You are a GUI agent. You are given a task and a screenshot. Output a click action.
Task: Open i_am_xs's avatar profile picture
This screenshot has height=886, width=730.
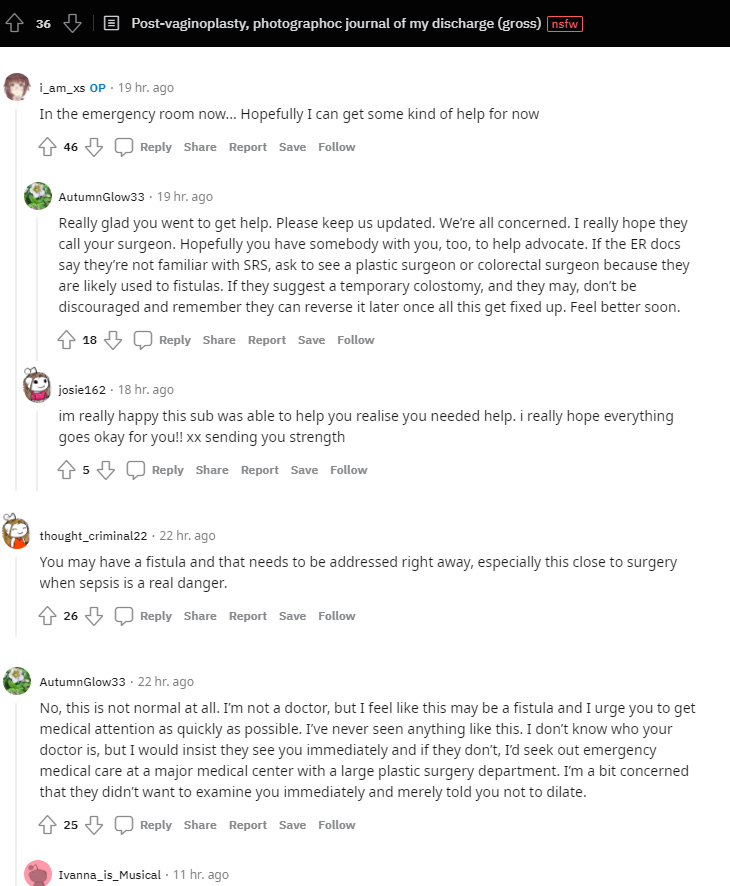(x=17, y=87)
